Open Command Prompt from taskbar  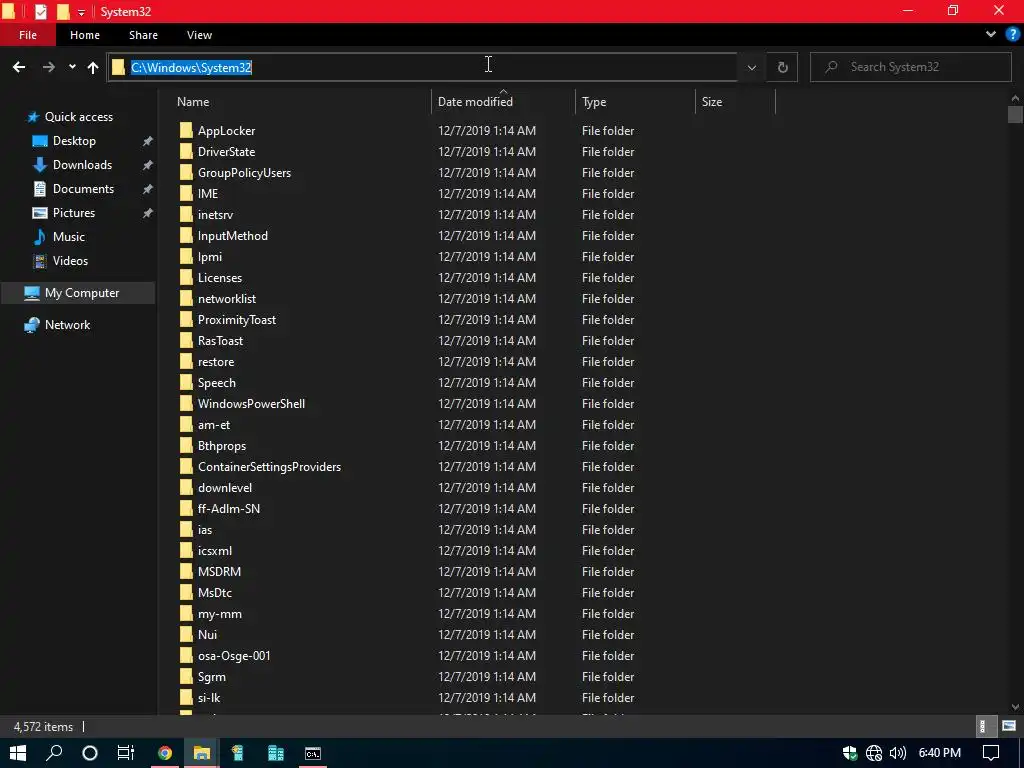click(x=313, y=753)
